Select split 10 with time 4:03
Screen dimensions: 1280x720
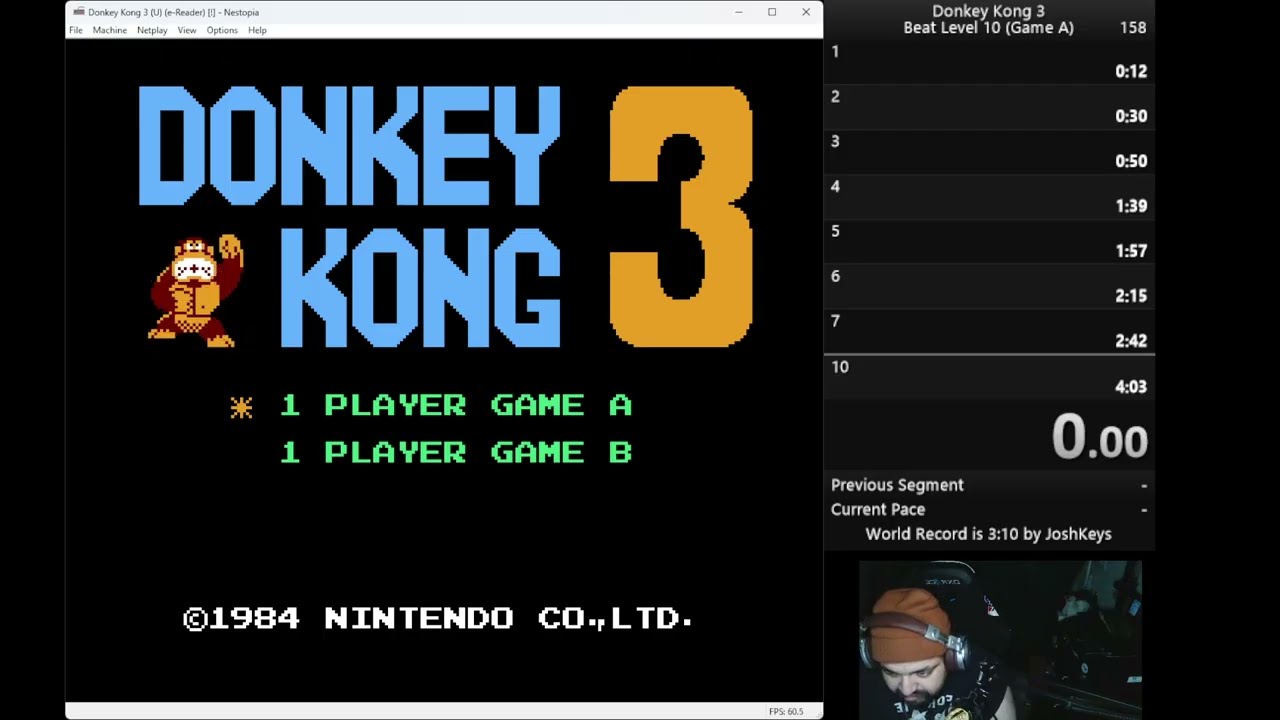[x=989, y=377]
